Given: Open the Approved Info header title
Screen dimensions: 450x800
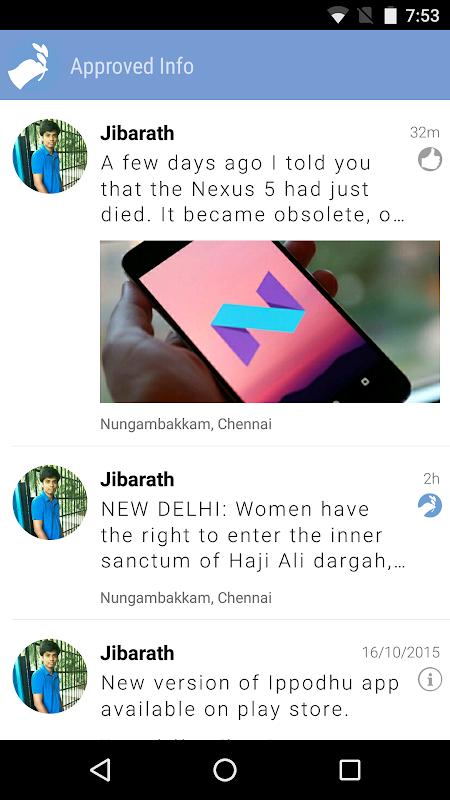Looking at the screenshot, I should click(132, 66).
